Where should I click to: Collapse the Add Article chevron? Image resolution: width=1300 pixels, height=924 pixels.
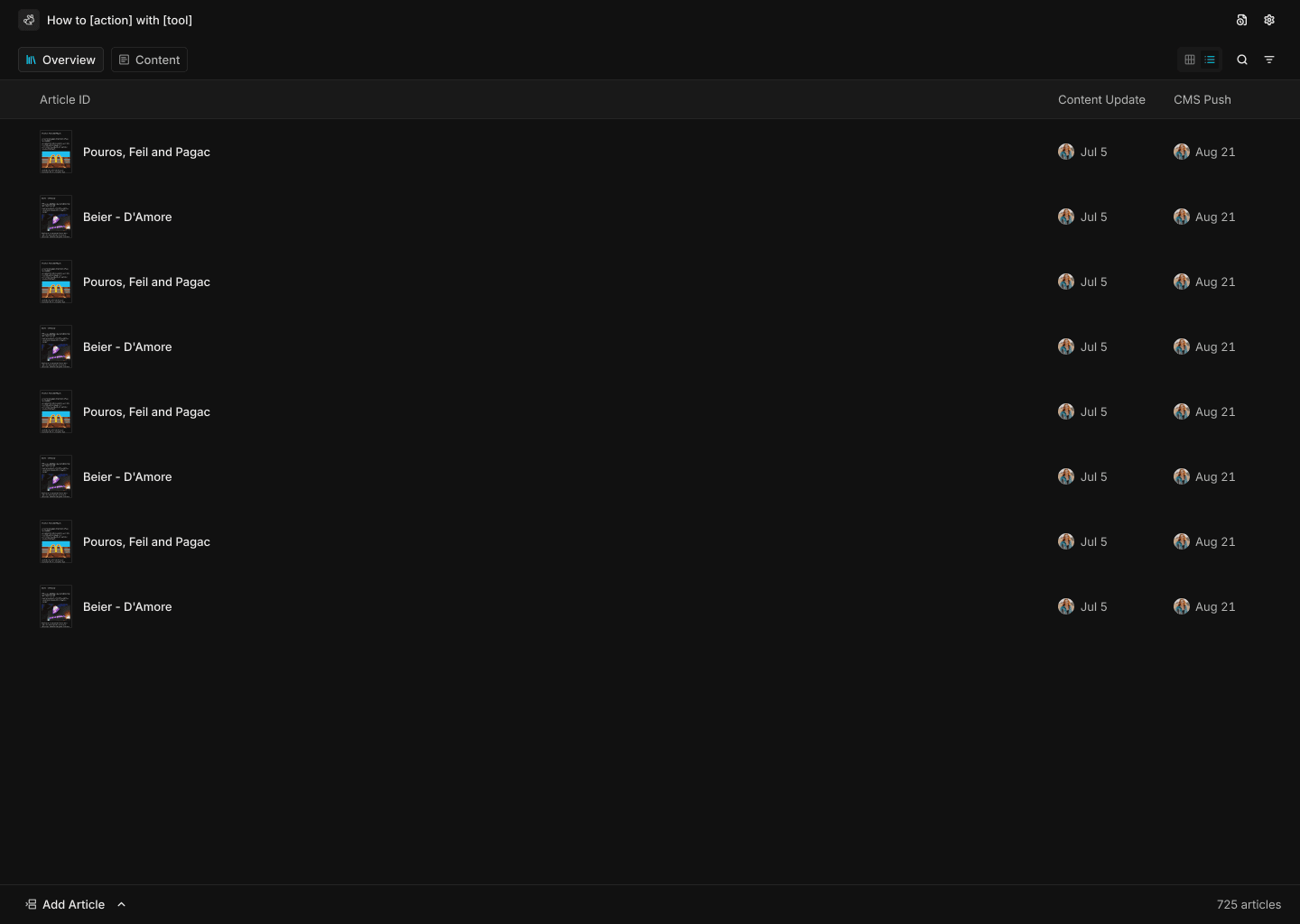tap(121, 904)
